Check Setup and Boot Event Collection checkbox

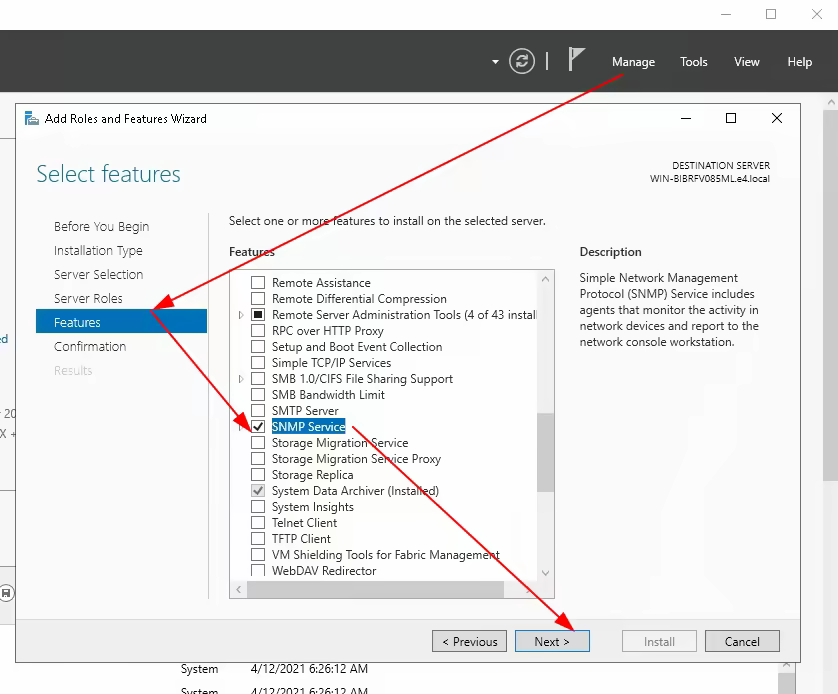click(x=258, y=346)
